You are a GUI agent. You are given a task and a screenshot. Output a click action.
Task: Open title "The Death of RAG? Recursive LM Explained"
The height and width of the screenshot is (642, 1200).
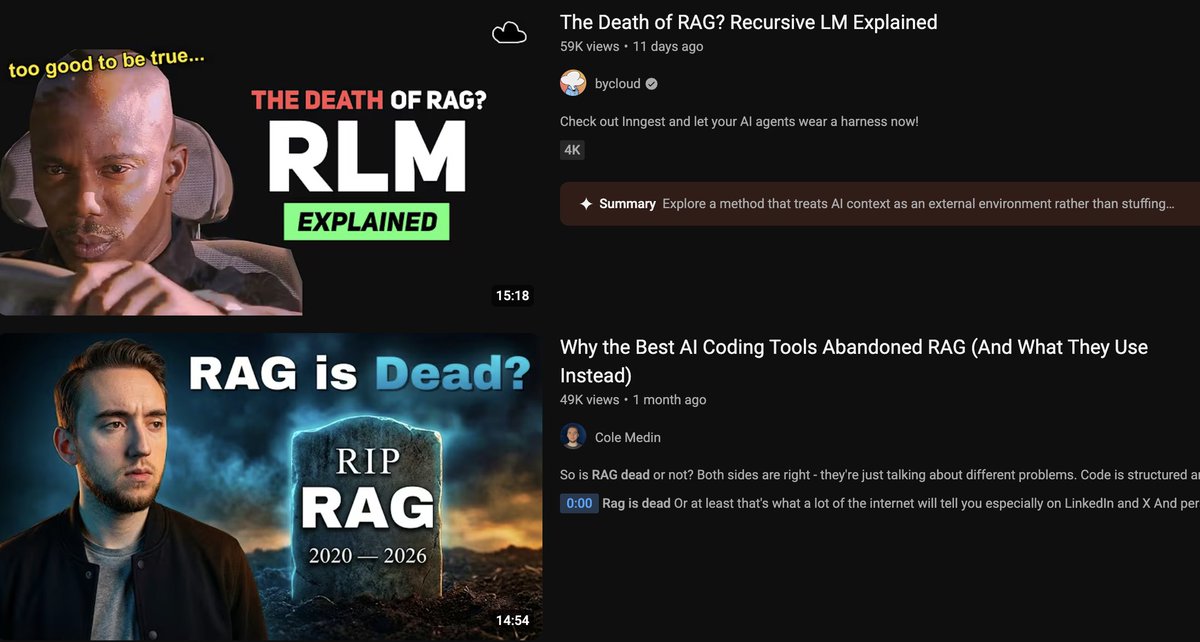coord(748,22)
